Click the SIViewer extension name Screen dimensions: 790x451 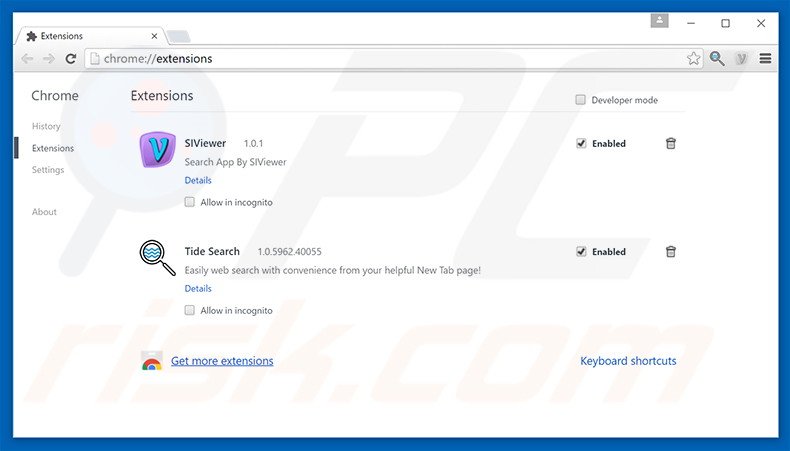[205, 143]
